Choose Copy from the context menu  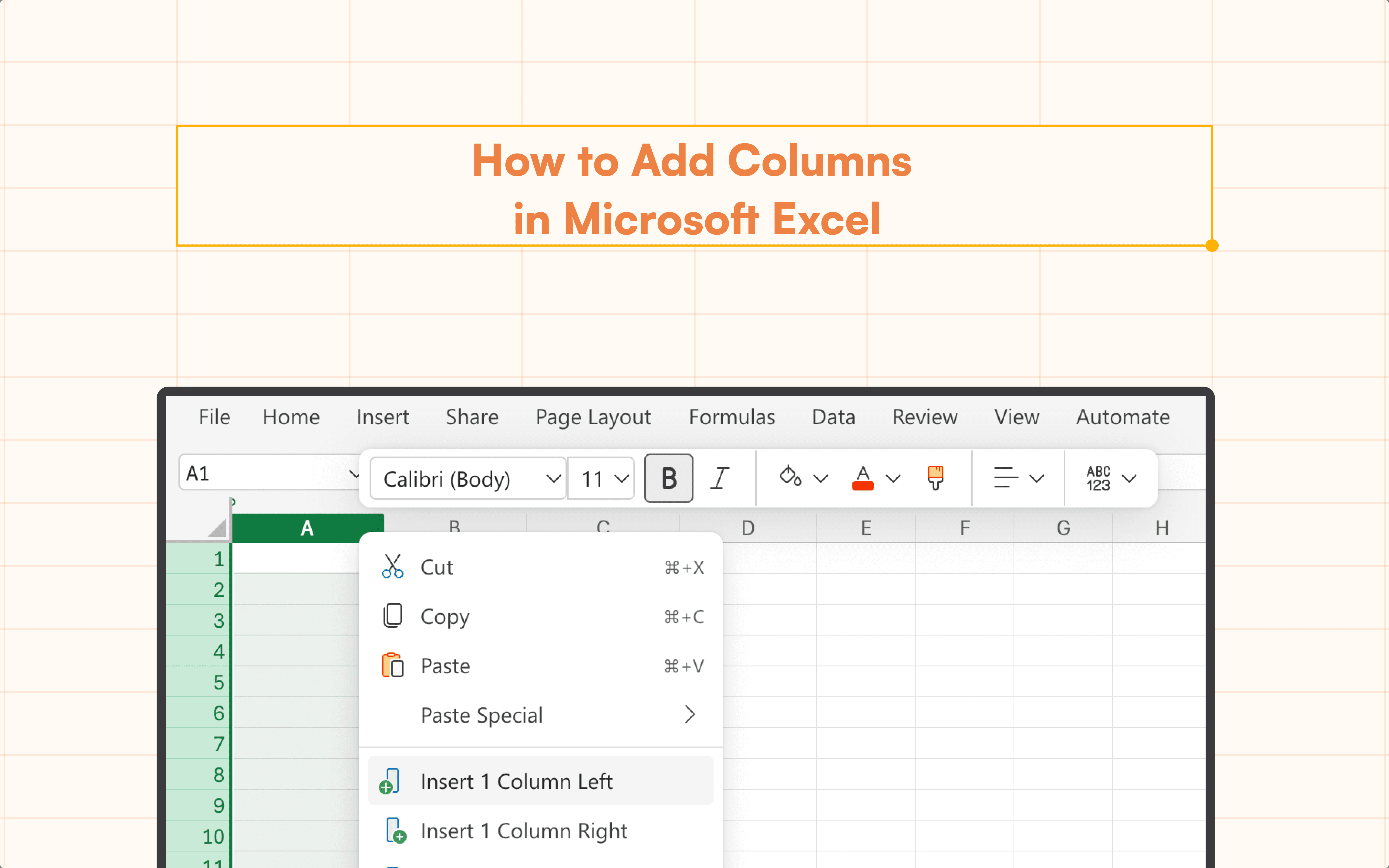541,616
